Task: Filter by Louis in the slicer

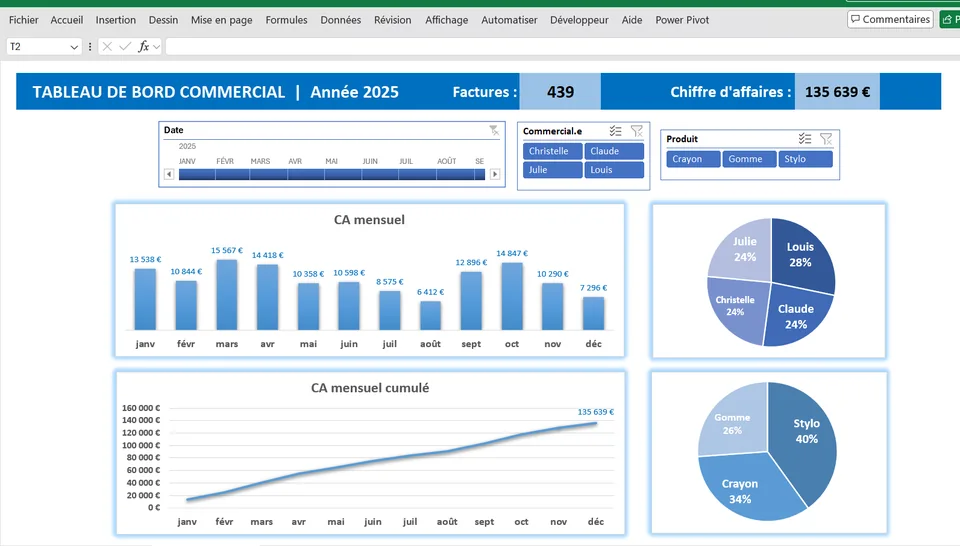Action: point(614,170)
